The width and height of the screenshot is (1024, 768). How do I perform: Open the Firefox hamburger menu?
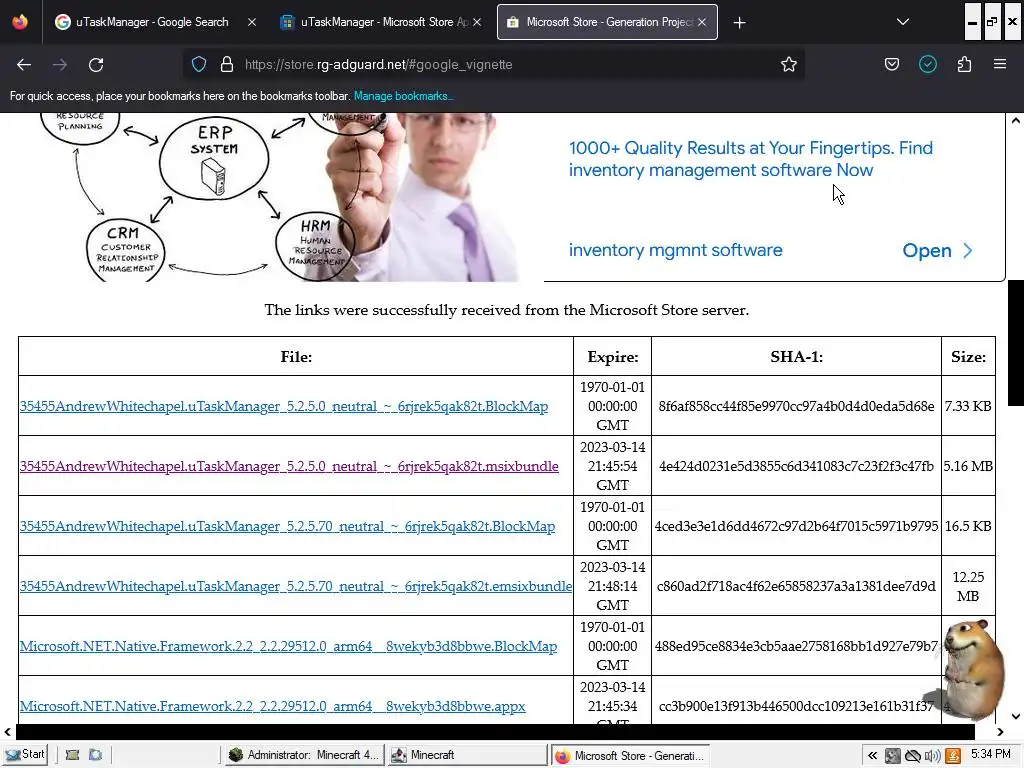pos(1000,64)
